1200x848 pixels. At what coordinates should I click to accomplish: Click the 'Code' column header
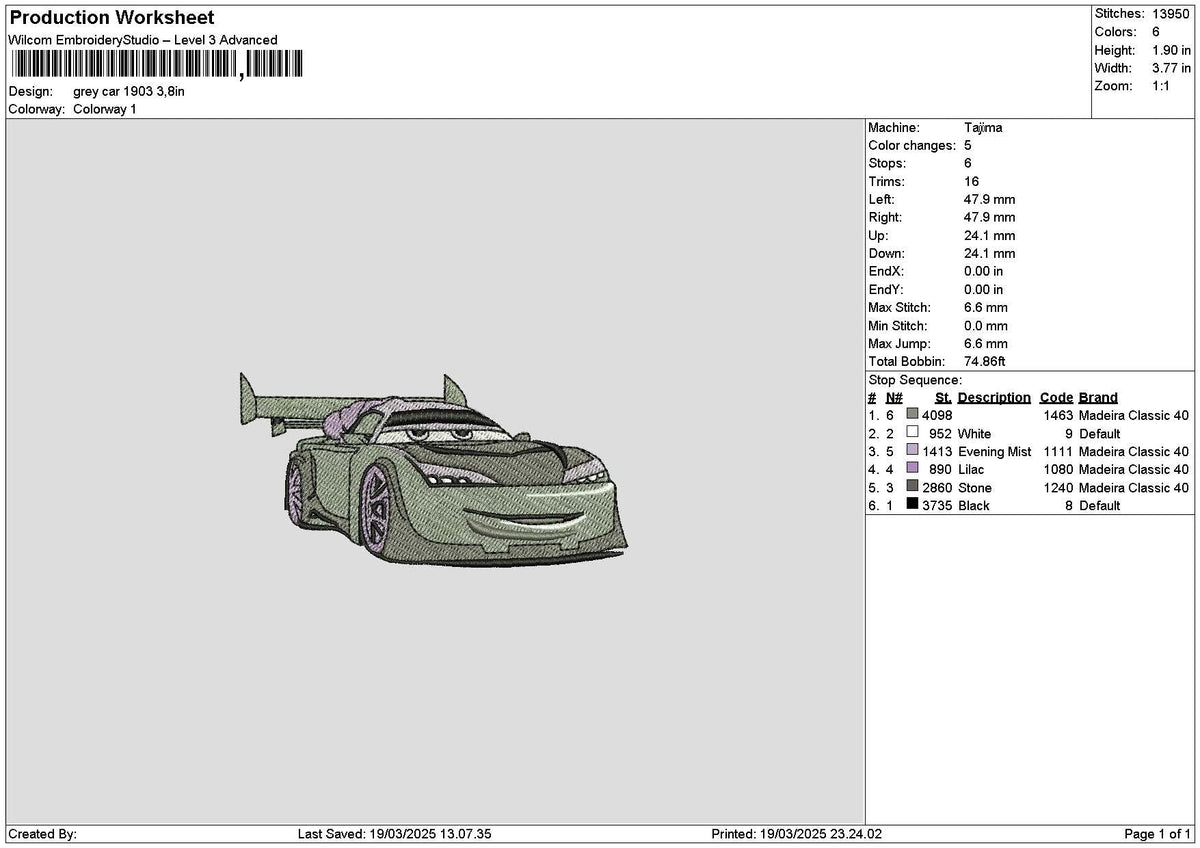(x=1056, y=398)
